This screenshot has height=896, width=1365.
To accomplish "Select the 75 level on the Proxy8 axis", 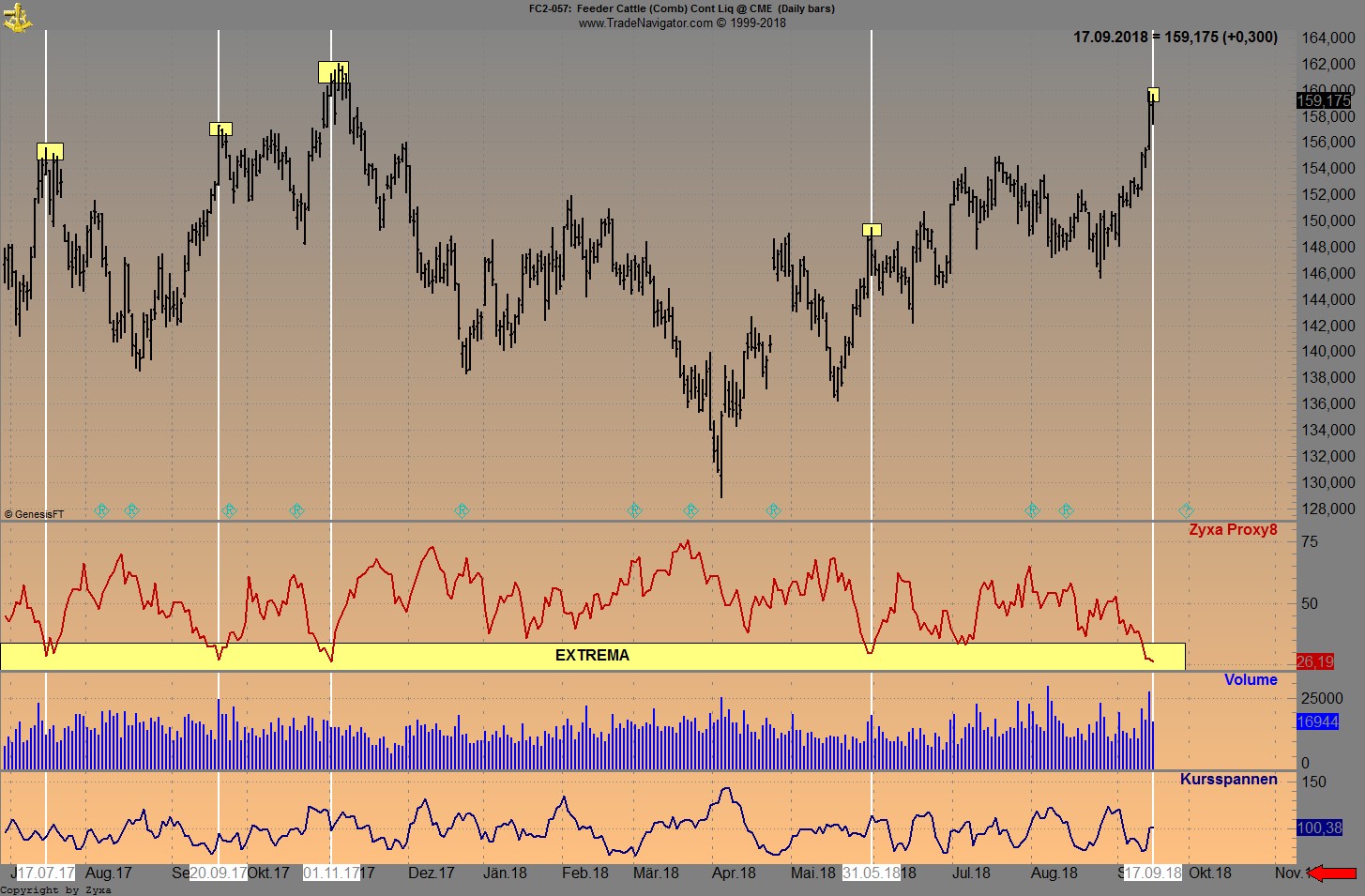I will (x=1310, y=541).
